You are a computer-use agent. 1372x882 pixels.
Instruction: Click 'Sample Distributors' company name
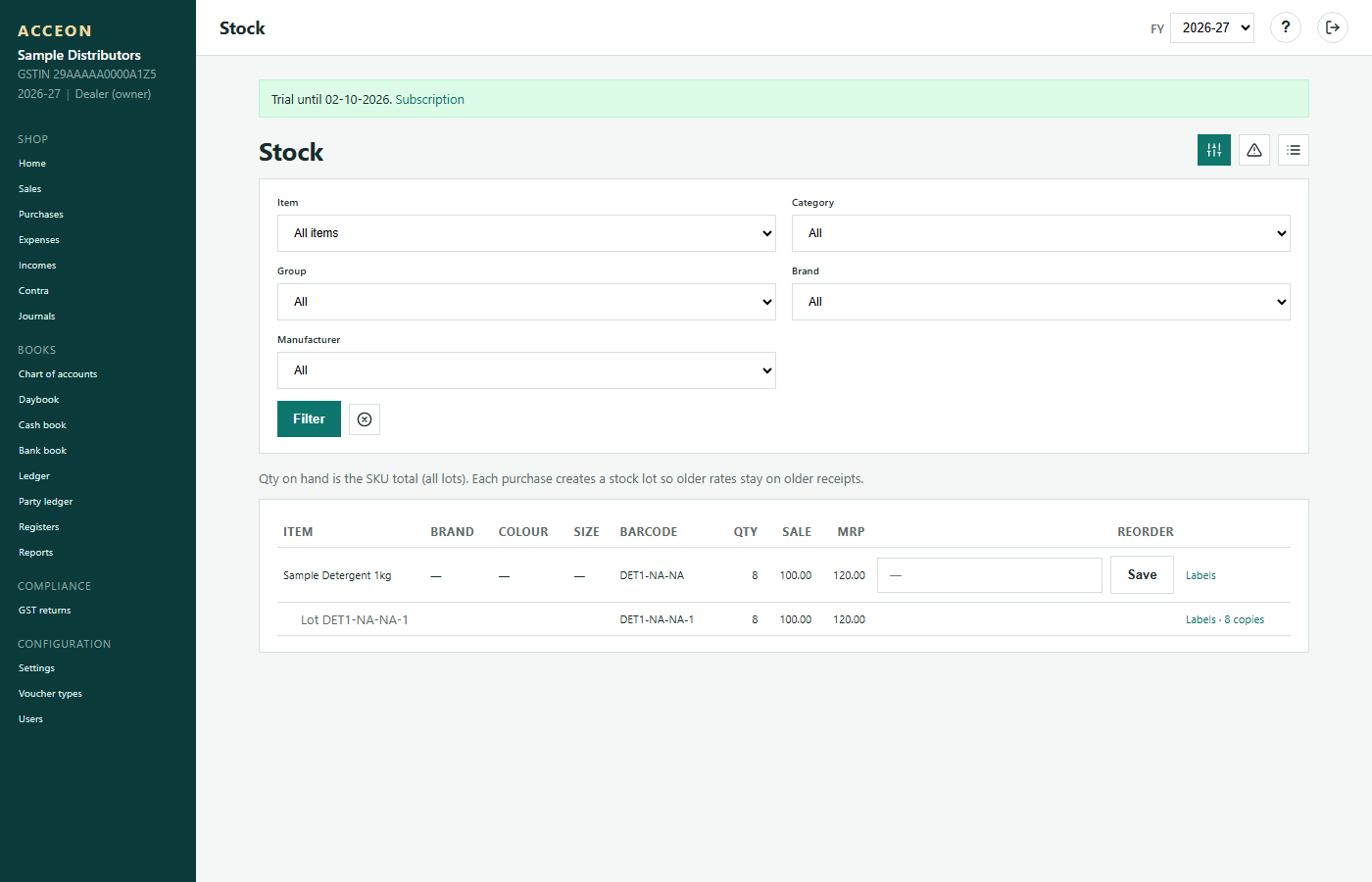coord(79,55)
